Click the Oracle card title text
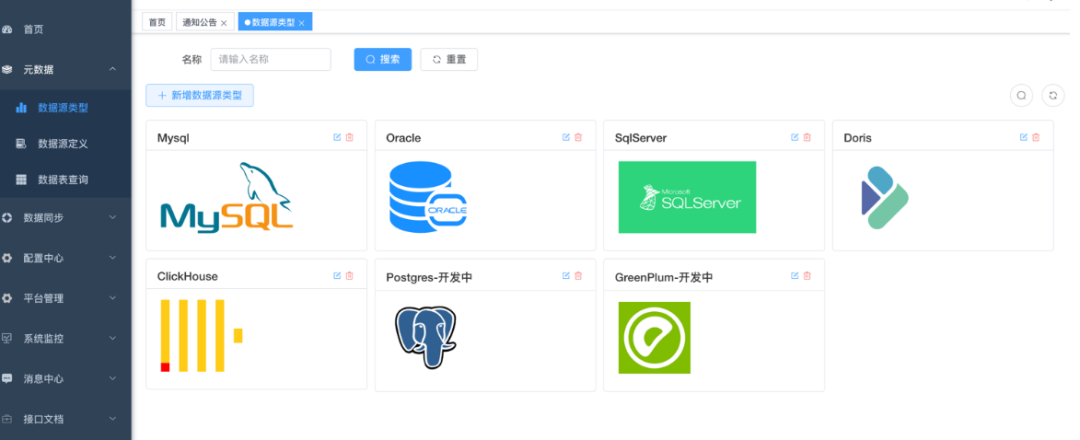The width and height of the screenshot is (1080, 440). pyautogui.click(x=404, y=138)
